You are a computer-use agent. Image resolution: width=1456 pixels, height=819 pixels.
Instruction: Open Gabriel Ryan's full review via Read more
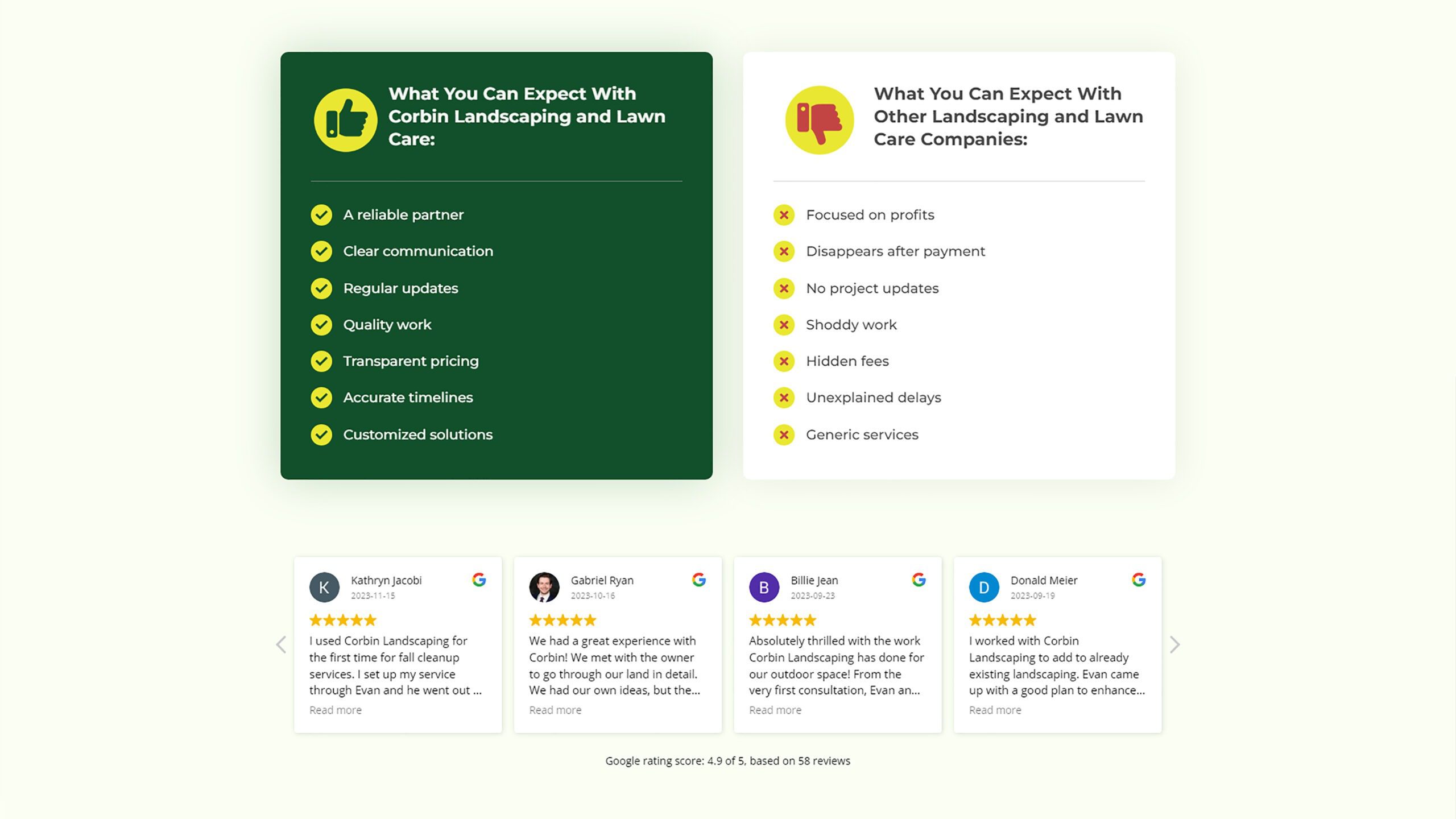555,710
